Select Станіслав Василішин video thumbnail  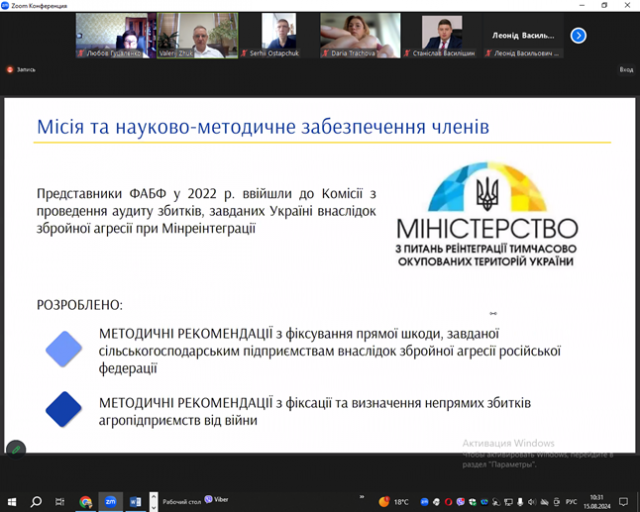pyautogui.click(x=442, y=36)
